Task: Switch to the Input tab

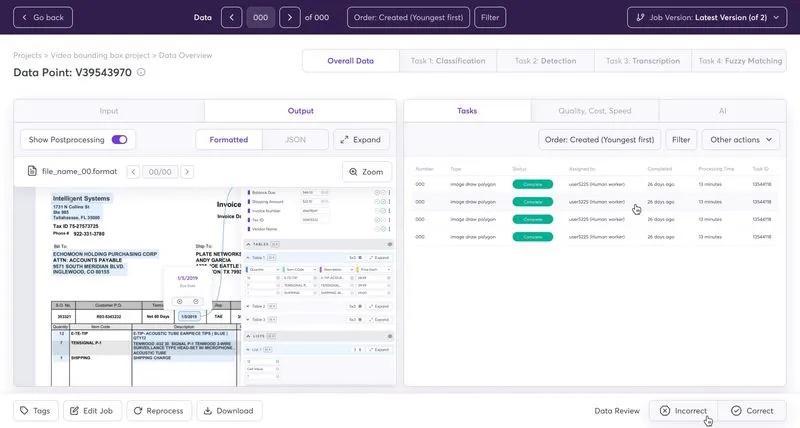Action: tap(109, 111)
